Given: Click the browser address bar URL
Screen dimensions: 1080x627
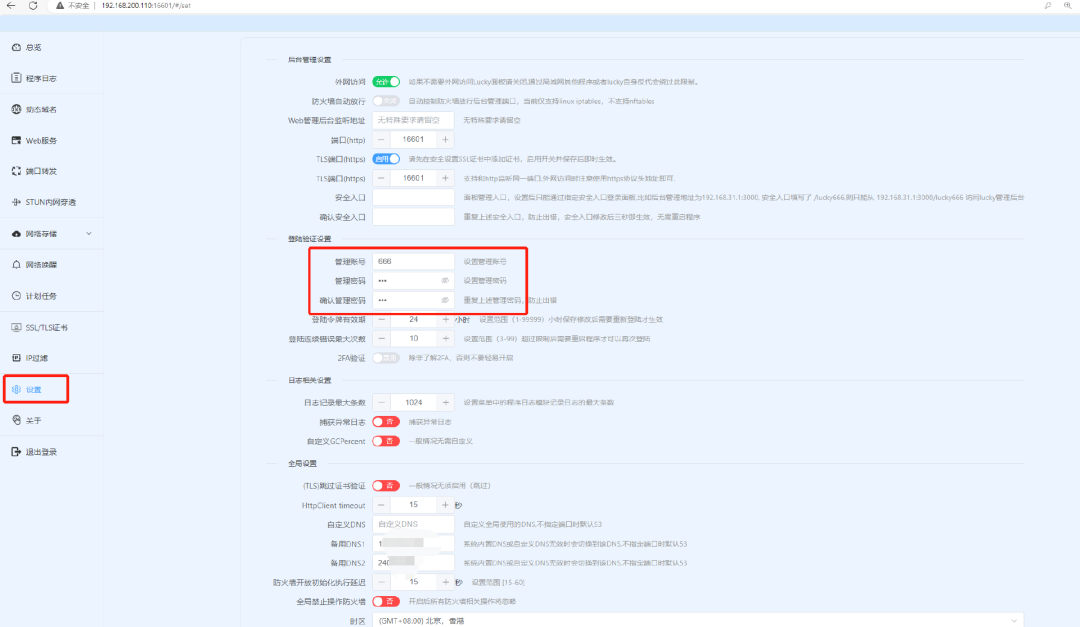Looking at the screenshot, I should point(146,6).
